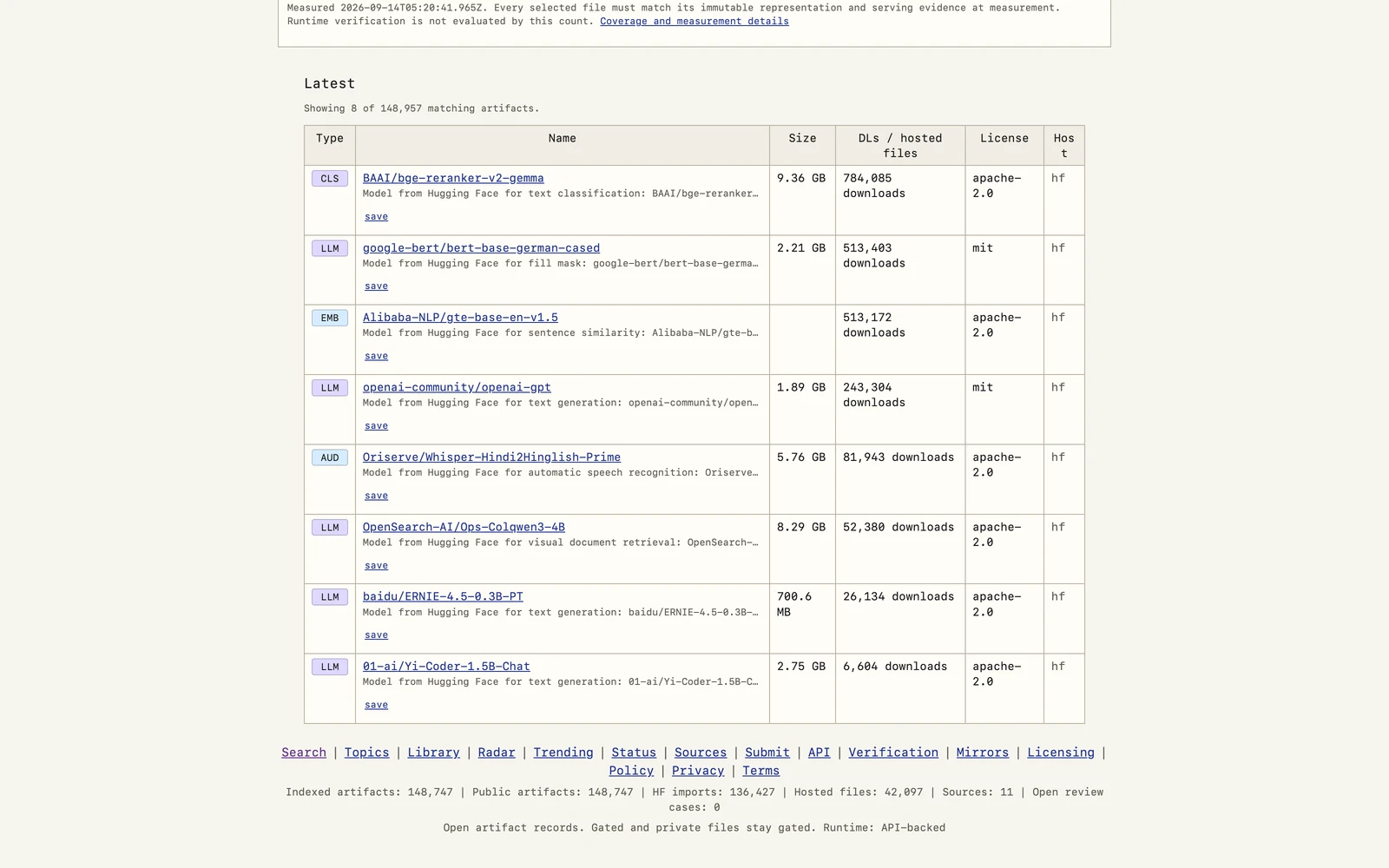Save the BAAI/bge-reranker-v2-gemma row

376,217
